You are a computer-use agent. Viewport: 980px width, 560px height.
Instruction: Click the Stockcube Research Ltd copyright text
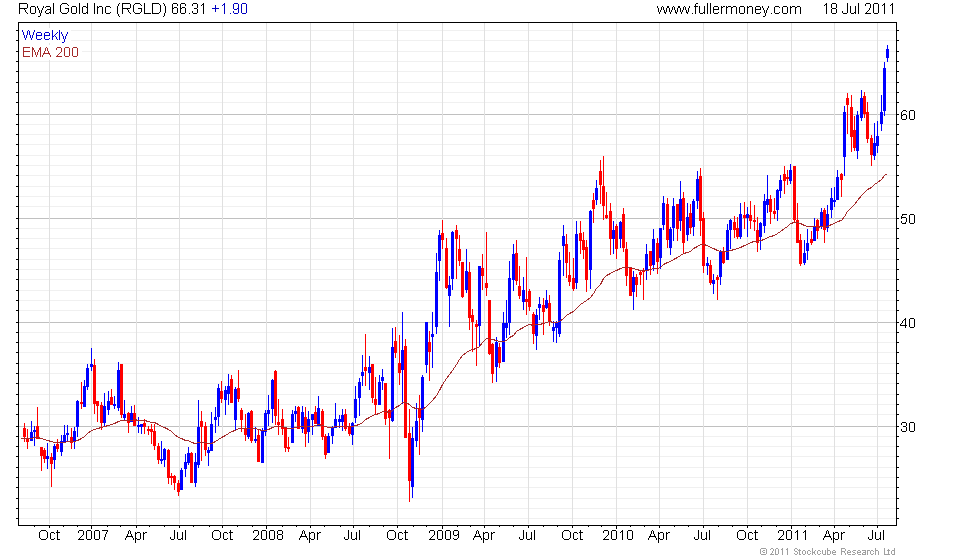[x=827, y=552]
